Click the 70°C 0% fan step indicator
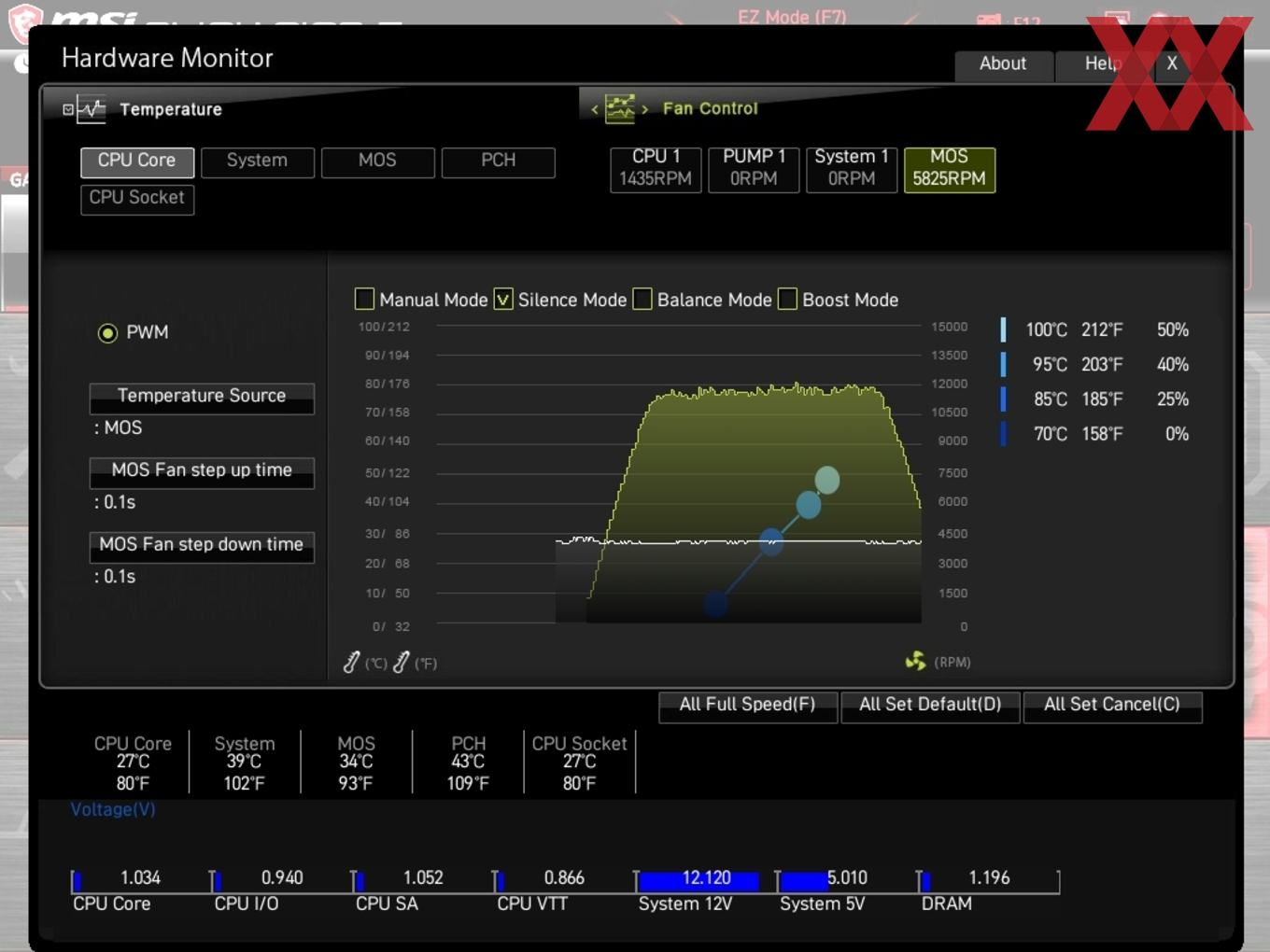 pyautogui.click(x=1003, y=433)
